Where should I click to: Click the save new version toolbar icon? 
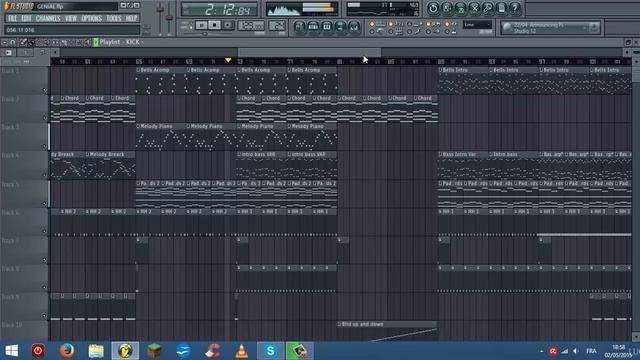click(x=447, y=8)
